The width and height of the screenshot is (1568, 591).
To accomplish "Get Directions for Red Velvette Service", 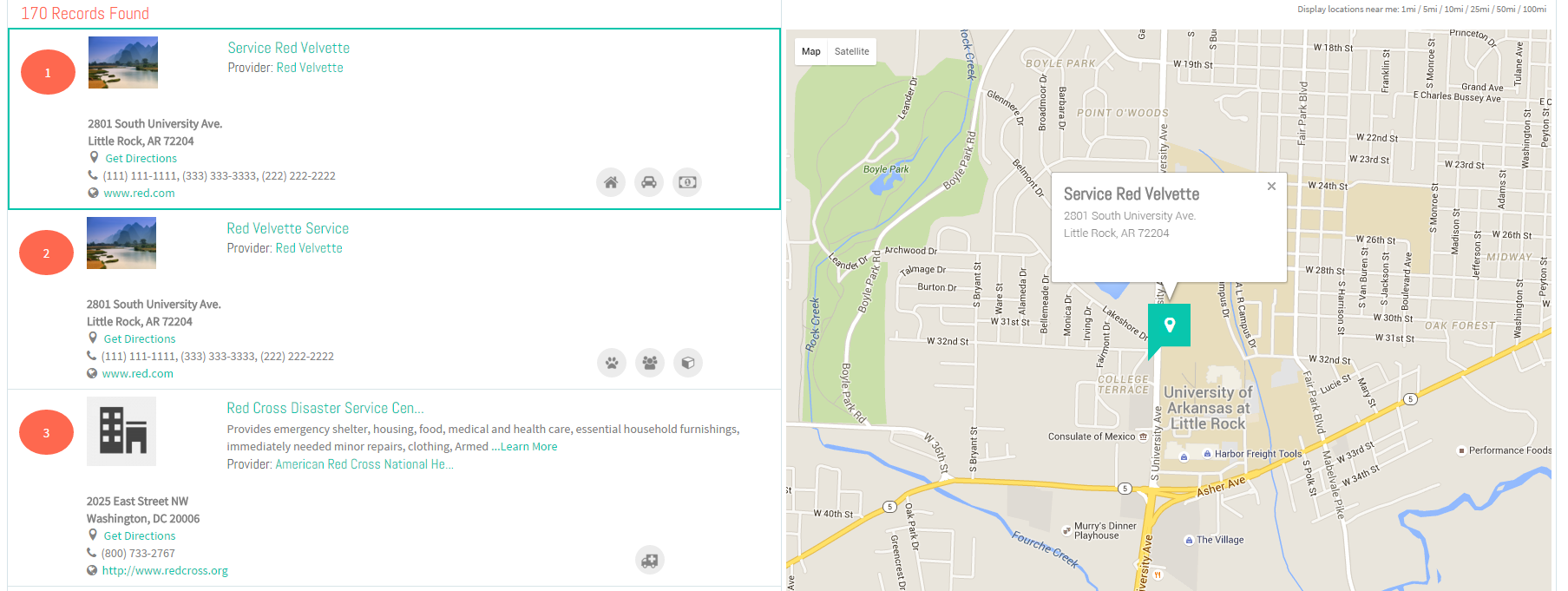I will [x=139, y=339].
